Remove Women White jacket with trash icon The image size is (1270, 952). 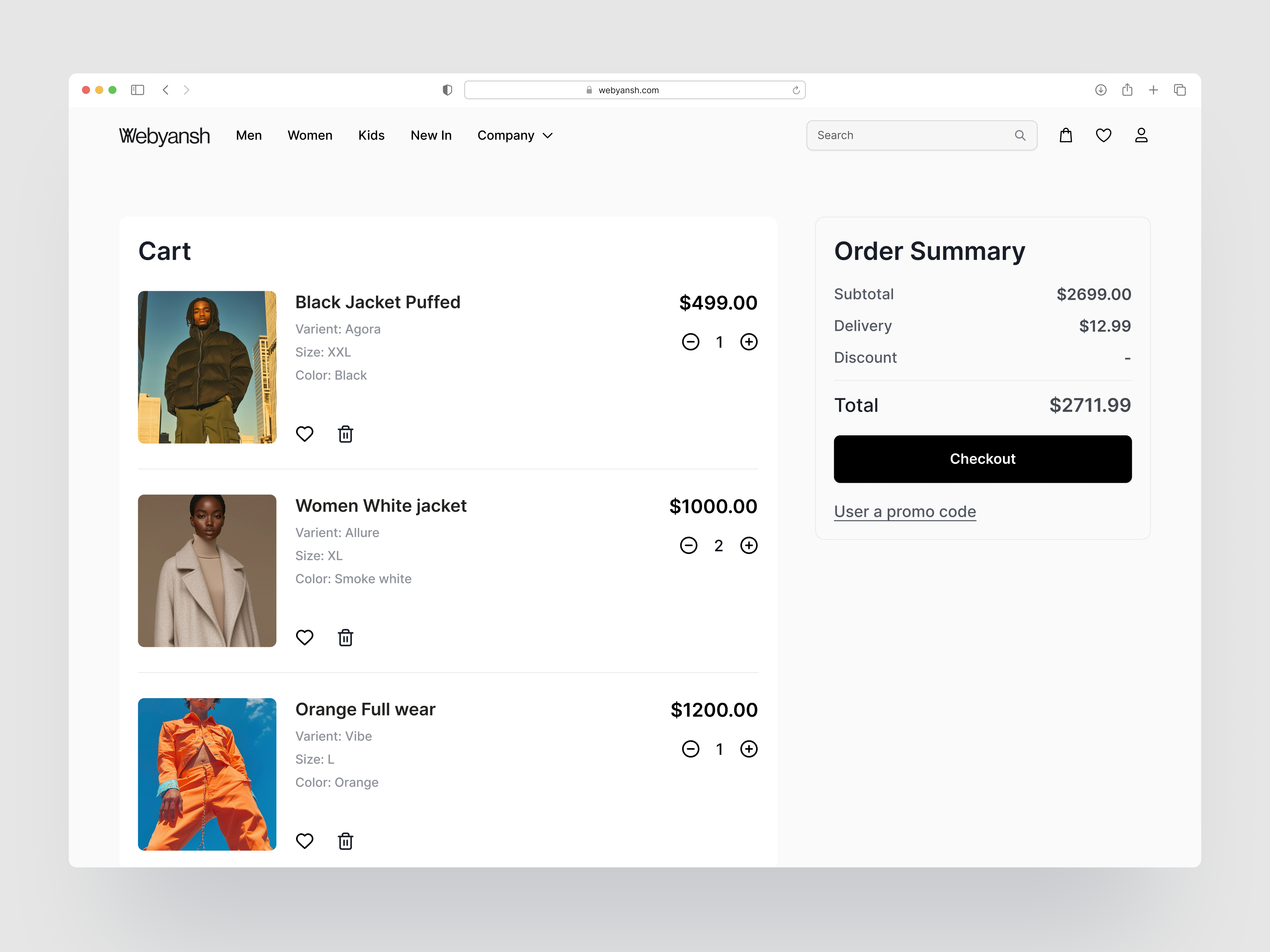coord(345,638)
